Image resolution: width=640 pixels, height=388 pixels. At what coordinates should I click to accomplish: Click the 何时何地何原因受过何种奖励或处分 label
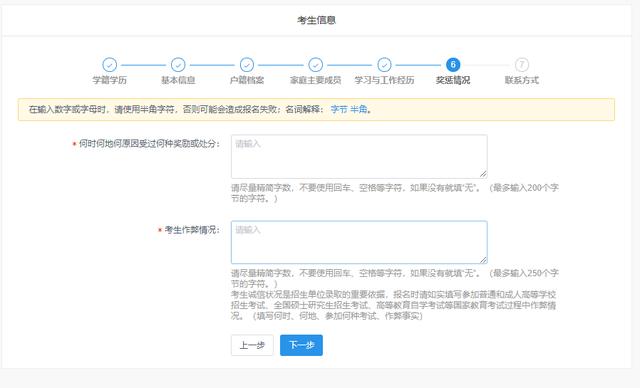coord(149,144)
